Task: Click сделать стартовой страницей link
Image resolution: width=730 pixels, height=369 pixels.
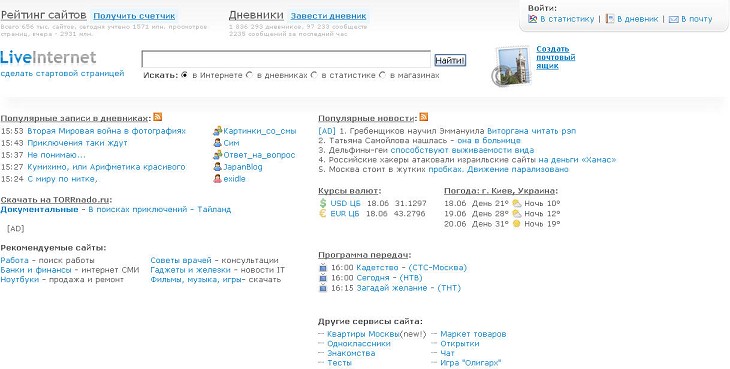Action: 62,74
